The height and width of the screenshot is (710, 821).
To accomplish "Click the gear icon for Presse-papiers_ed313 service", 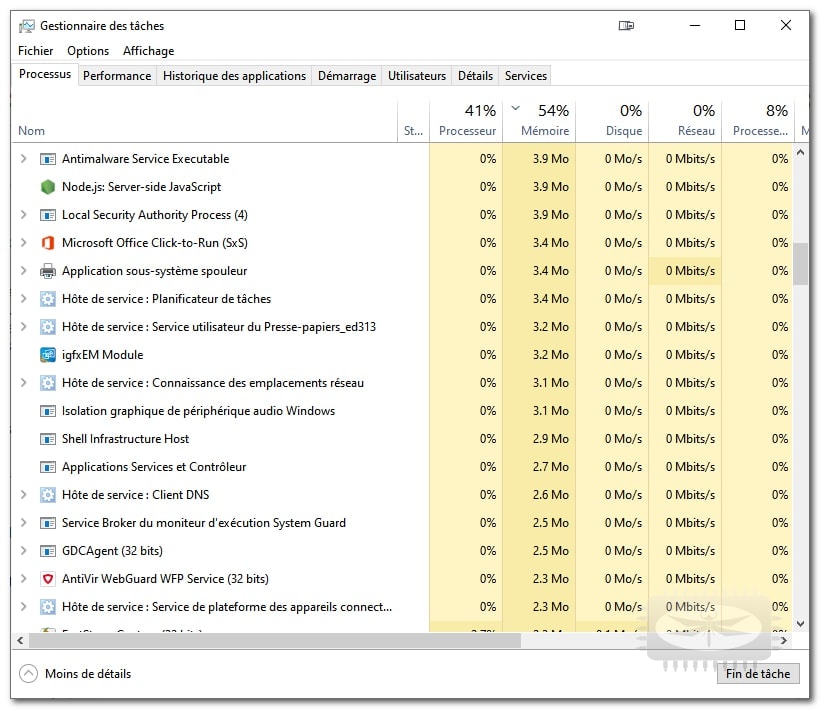I will click(x=48, y=327).
